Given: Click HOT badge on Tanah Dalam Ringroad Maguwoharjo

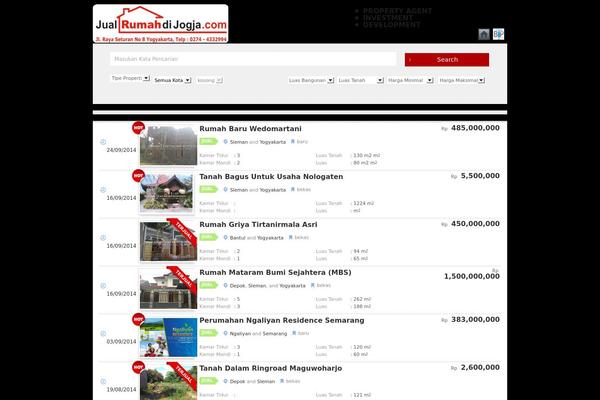Looking at the screenshot, I should point(138,367).
